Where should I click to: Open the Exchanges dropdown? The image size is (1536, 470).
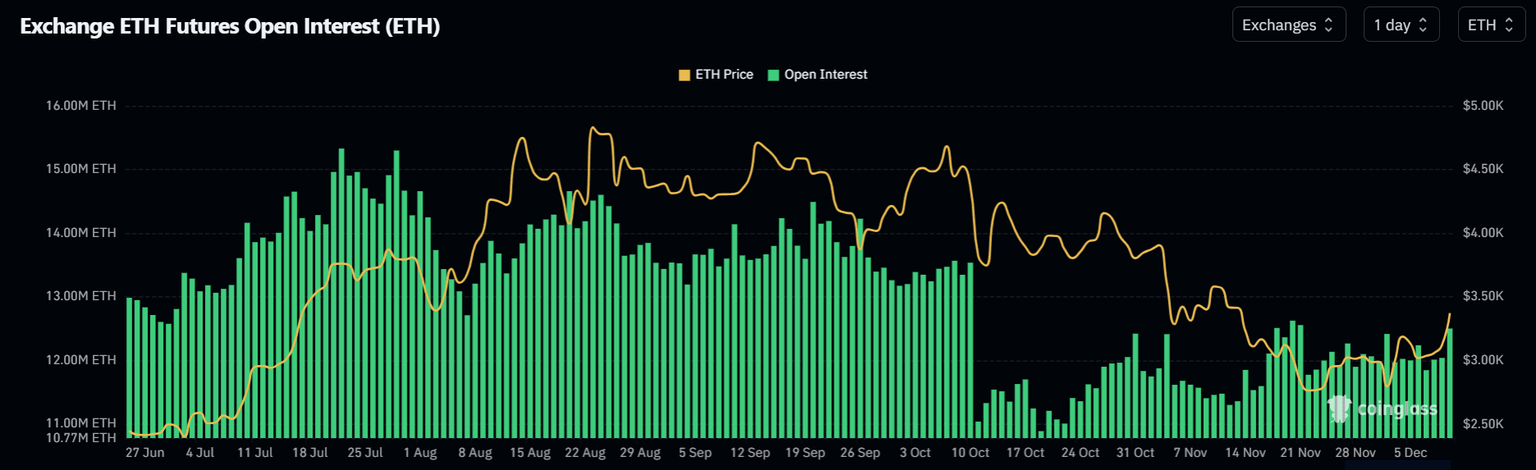coord(1288,25)
